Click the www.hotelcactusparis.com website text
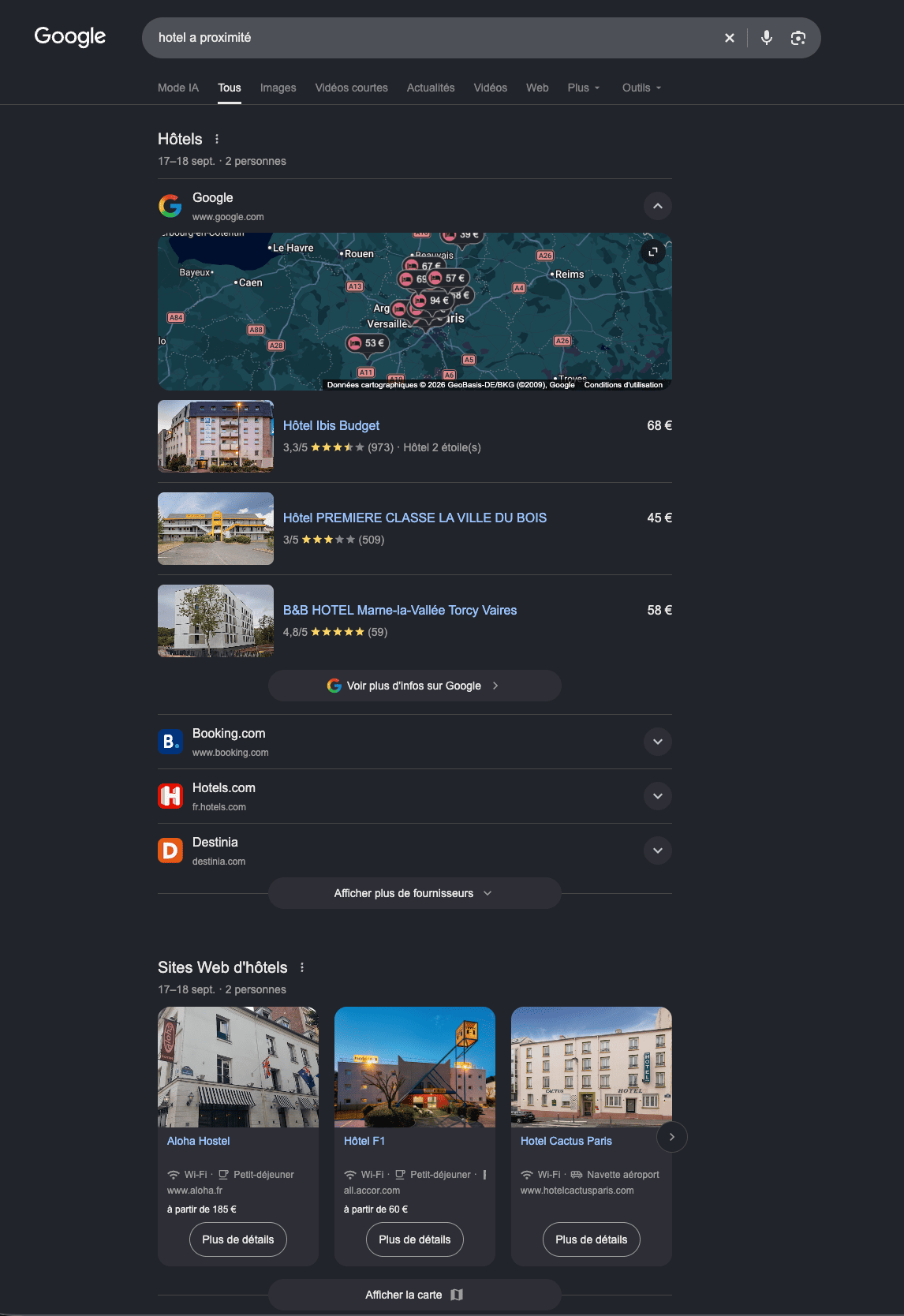Image resolution: width=904 pixels, height=1316 pixels. click(577, 1191)
